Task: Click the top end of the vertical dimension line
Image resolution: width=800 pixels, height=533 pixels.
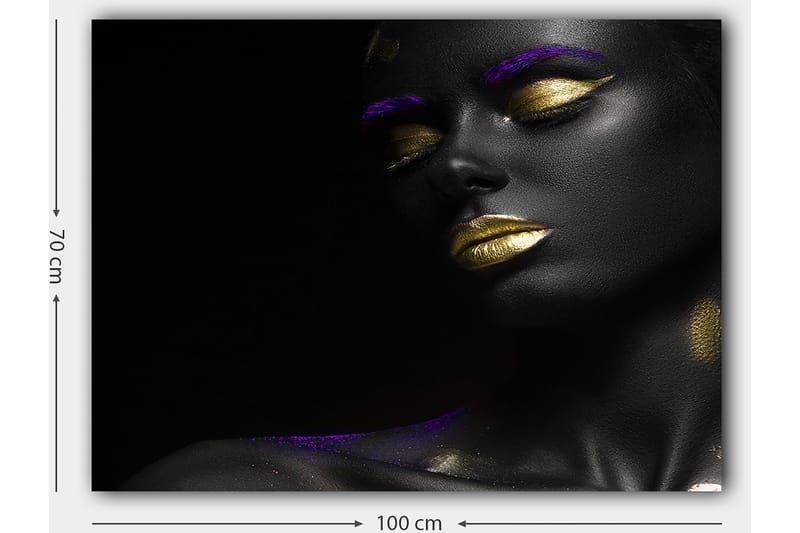Action: (56, 22)
